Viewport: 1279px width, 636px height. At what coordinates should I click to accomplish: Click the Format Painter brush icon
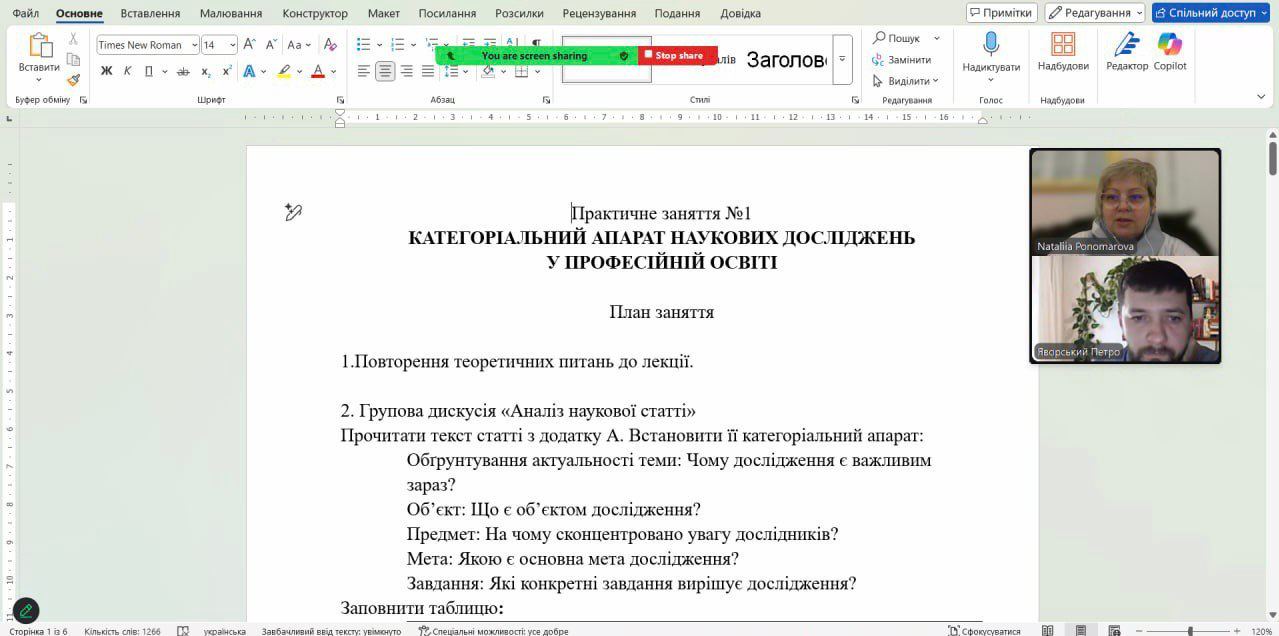coord(73,80)
